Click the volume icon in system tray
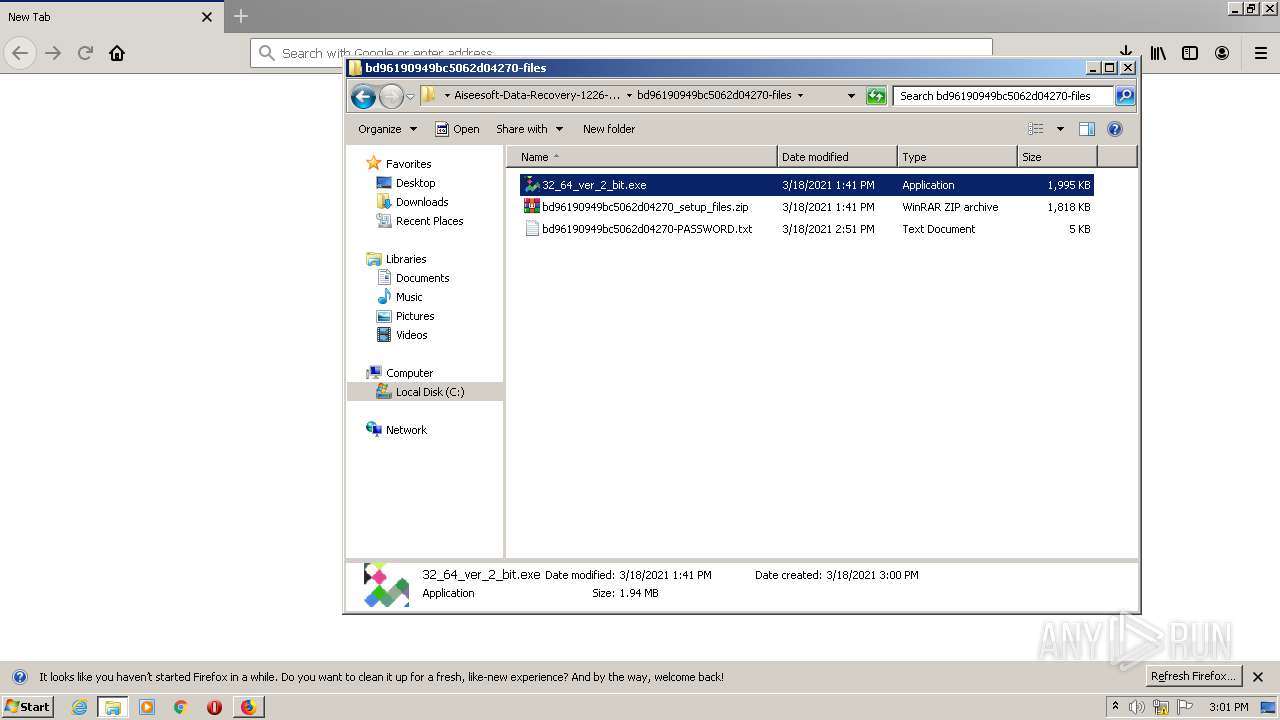This screenshot has height=720, width=1280. [x=1137, y=707]
